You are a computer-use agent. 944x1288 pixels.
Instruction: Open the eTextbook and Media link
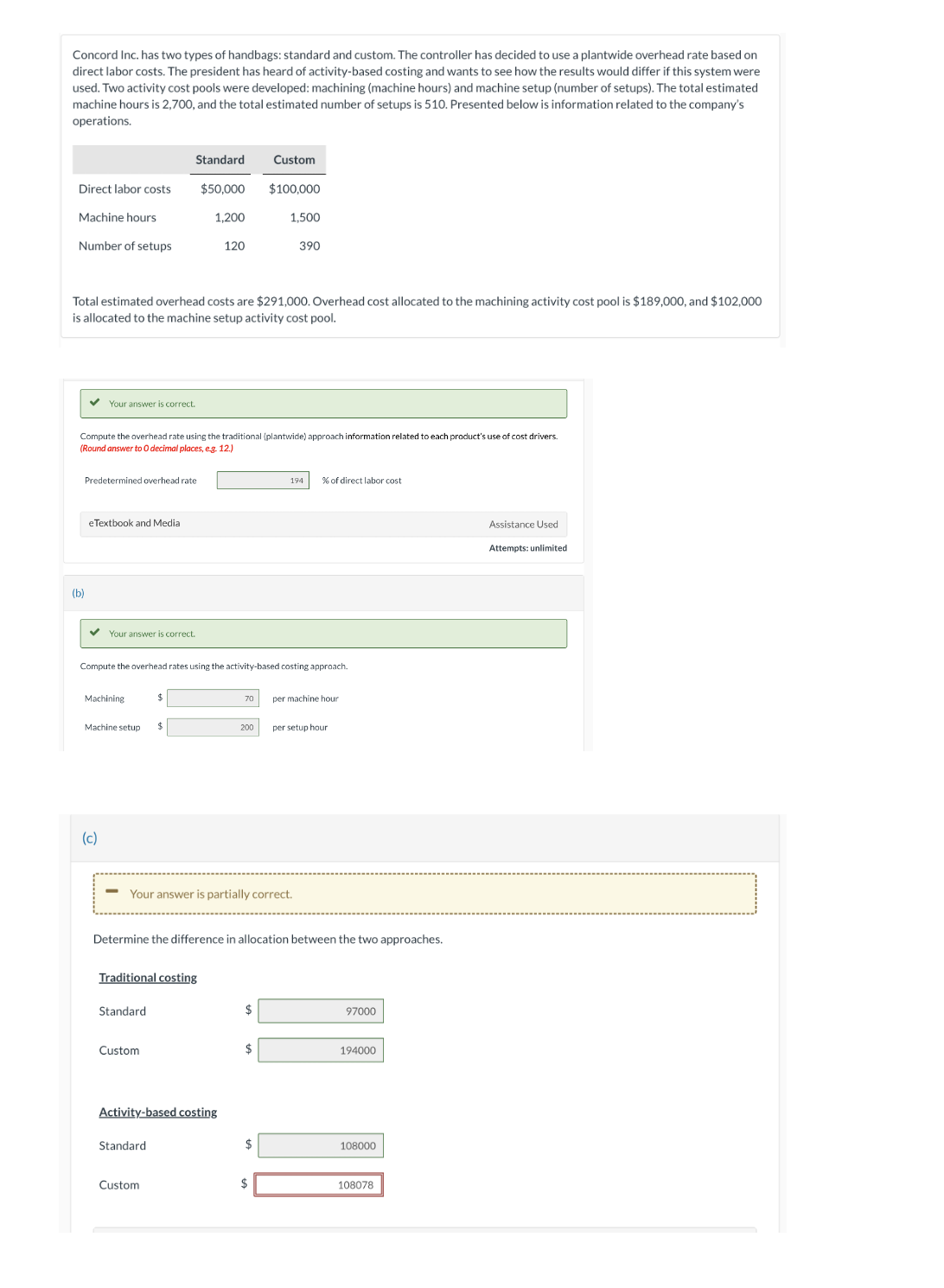(134, 523)
